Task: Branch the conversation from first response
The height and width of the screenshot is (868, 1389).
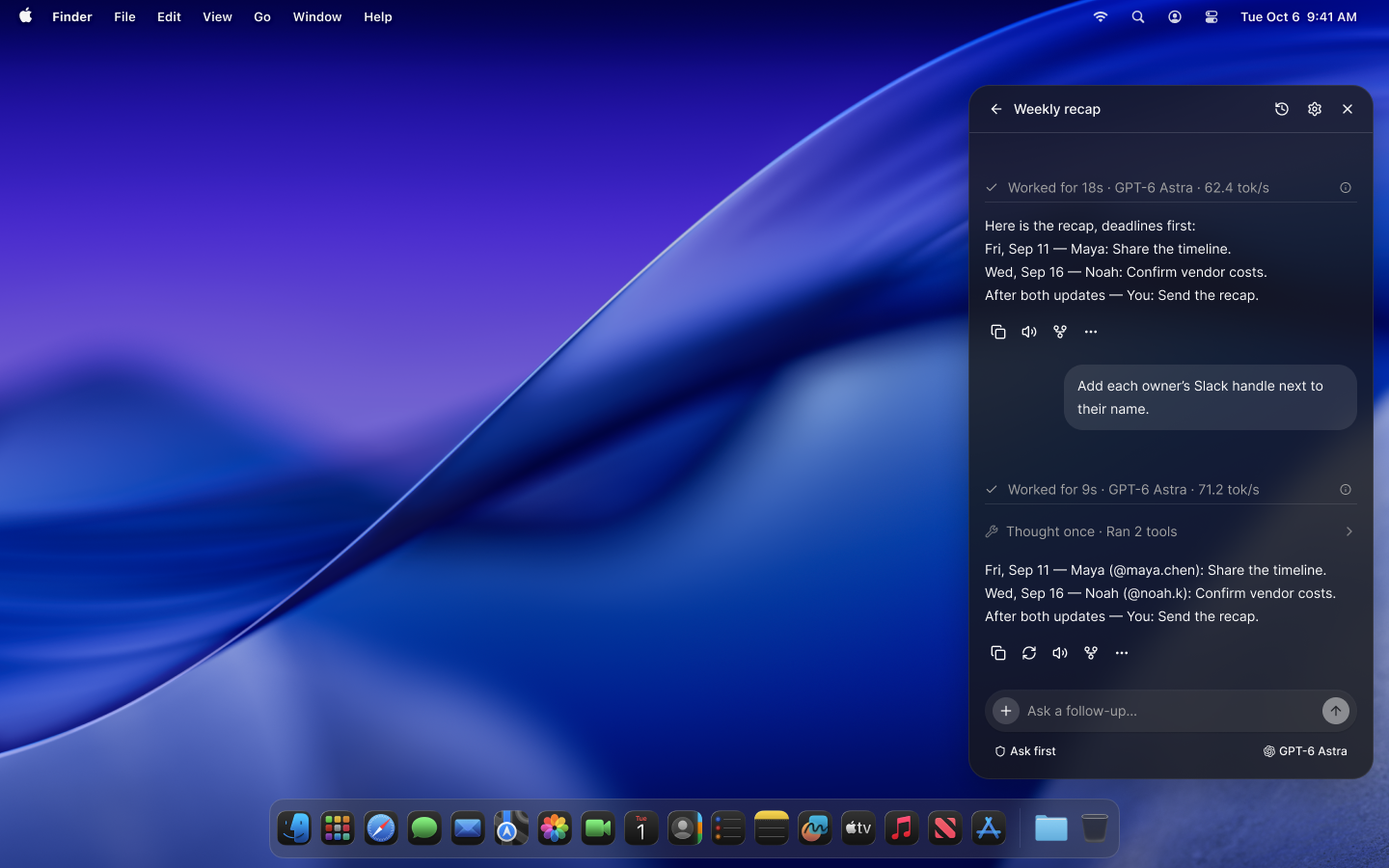Action: pos(1060,332)
